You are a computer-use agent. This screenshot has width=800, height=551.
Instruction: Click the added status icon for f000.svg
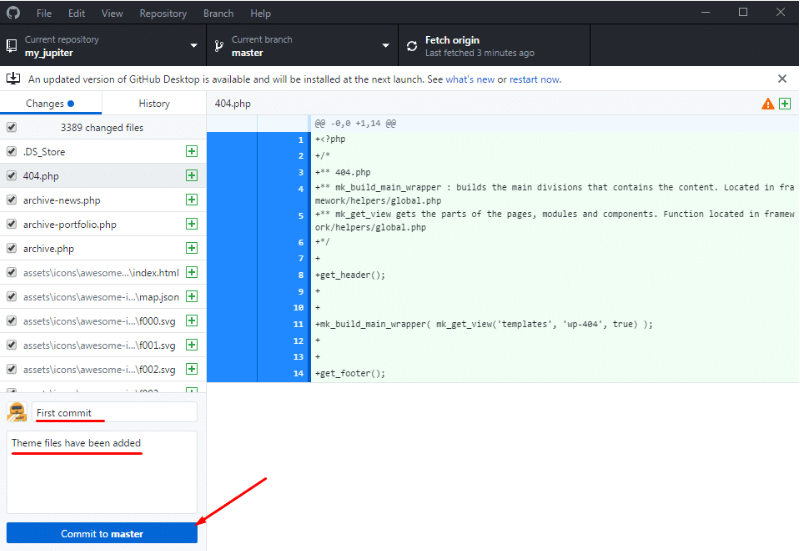coord(192,320)
